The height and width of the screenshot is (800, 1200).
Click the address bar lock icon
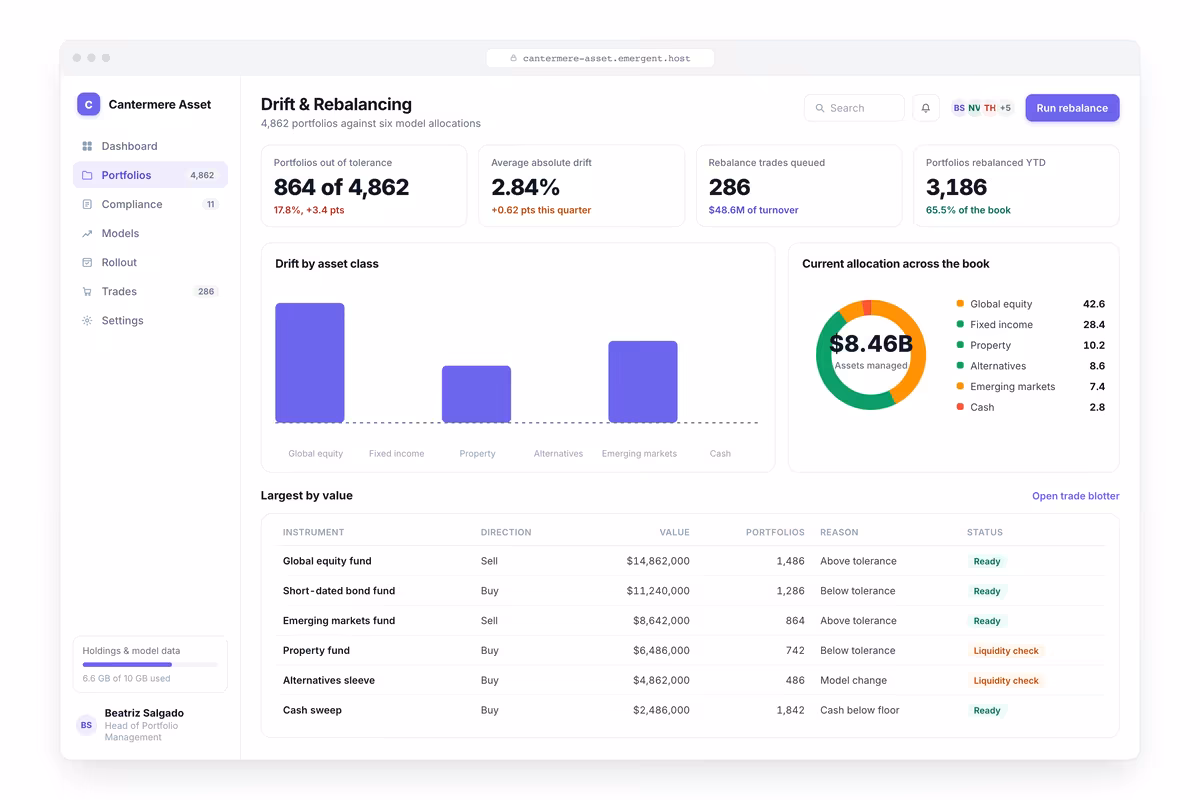coord(514,58)
